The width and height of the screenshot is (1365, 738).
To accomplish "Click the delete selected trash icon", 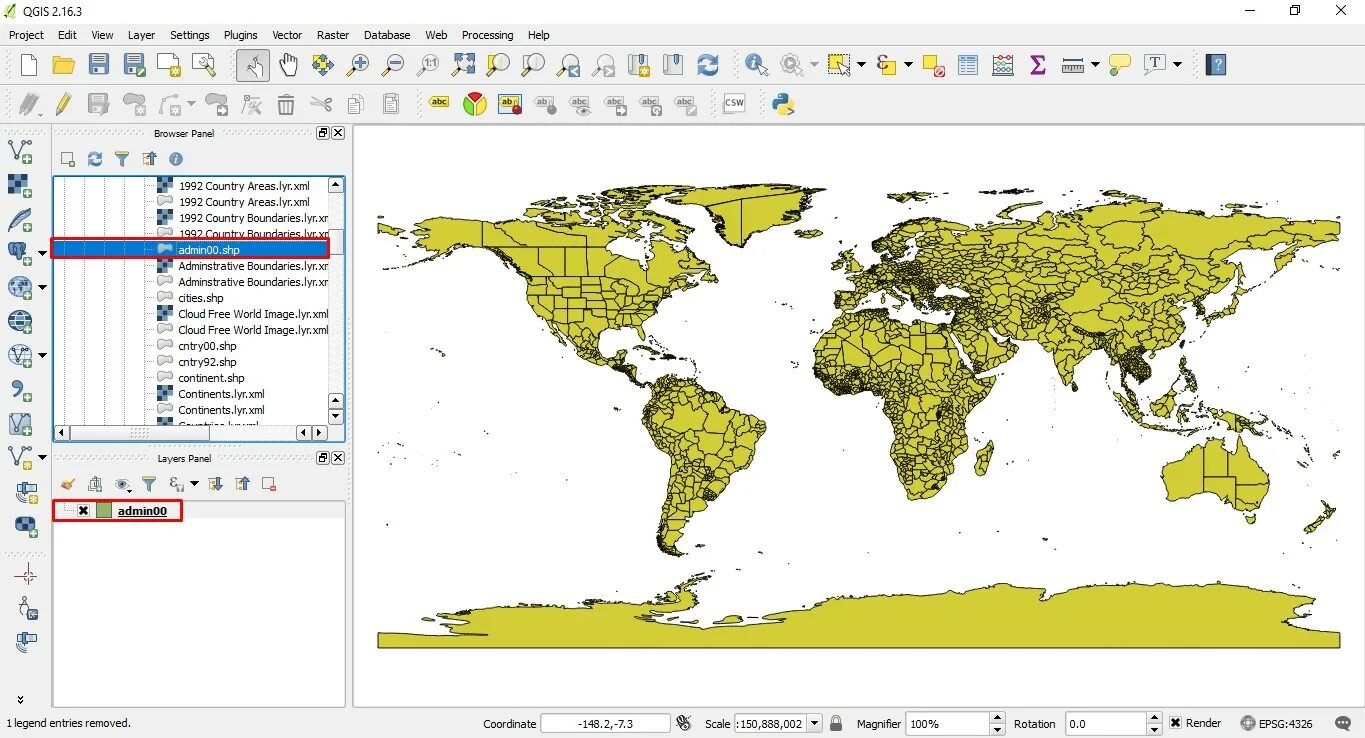I will pos(286,104).
